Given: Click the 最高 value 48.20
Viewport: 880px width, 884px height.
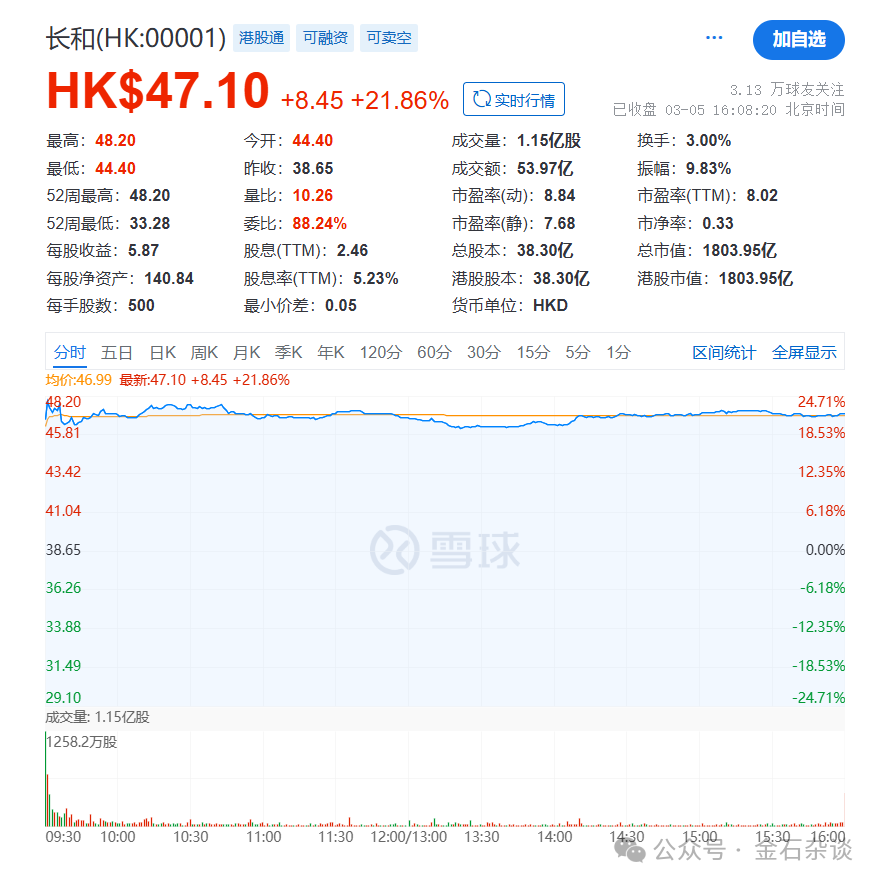Looking at the screenshot, I should pos(116,140).
